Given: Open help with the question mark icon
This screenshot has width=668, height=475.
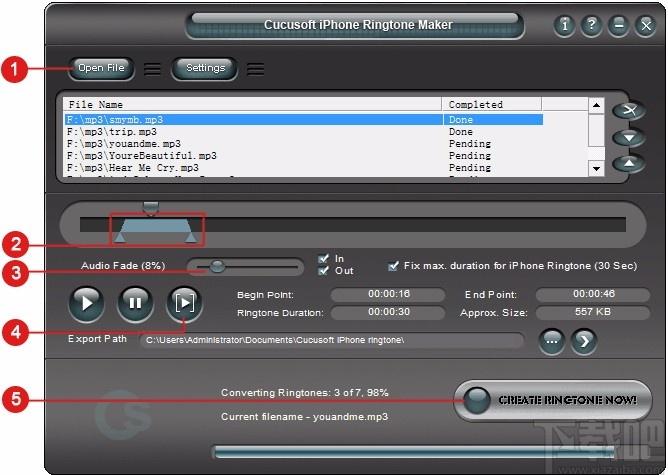Looking at the screenshot, I should click(x=592, y=25).
